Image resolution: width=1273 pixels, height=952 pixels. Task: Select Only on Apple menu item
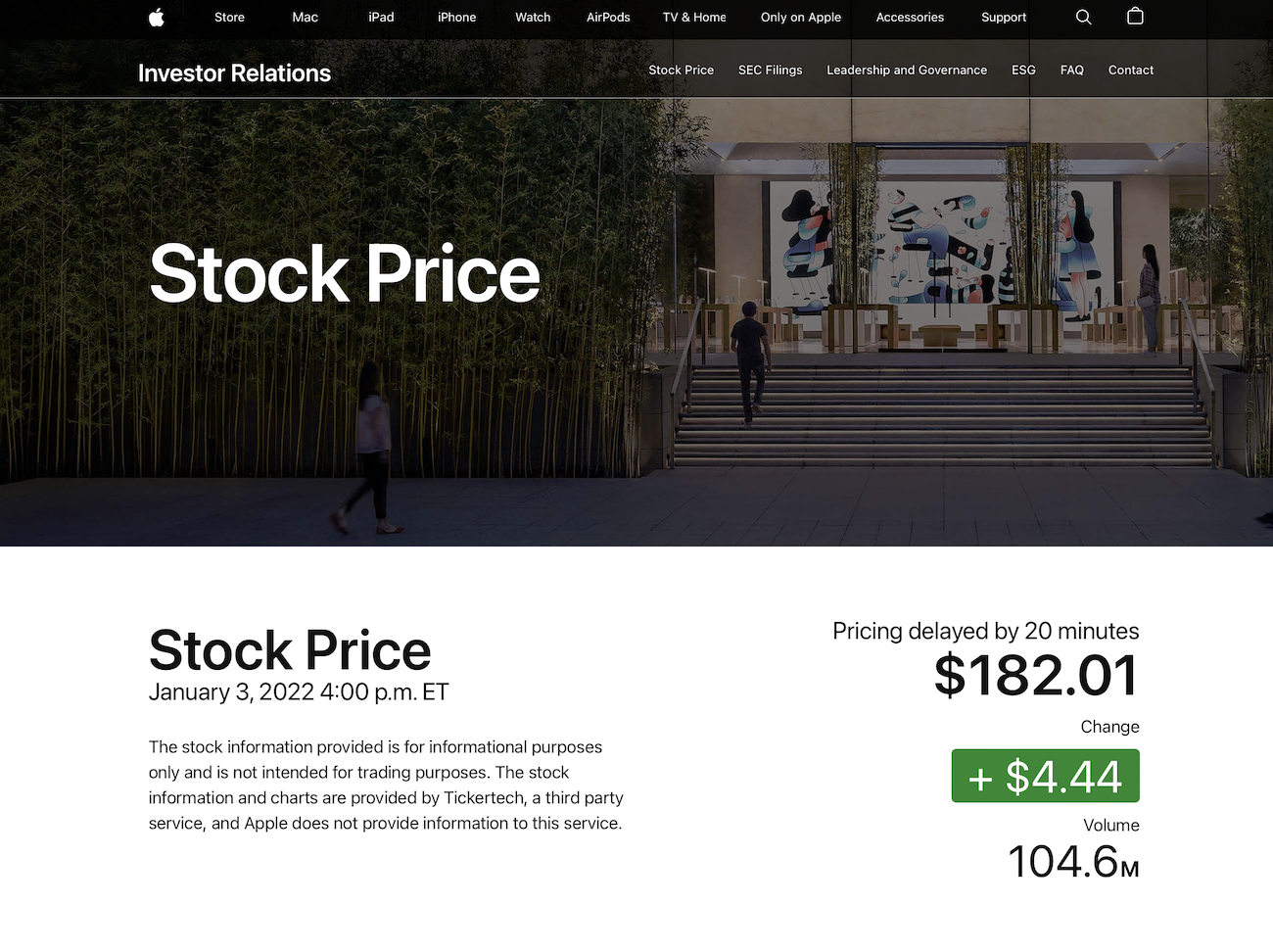click(800, 17)
